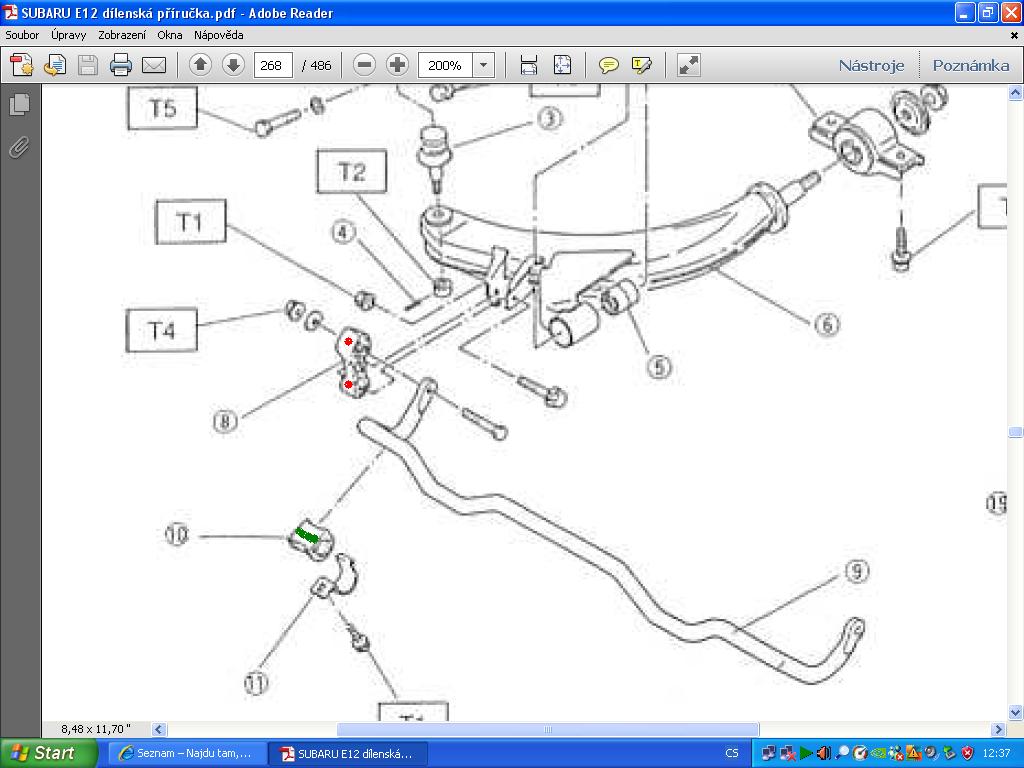This screenshot has height=768, width=1024.
Task: Click the vertical scrollbar thumb
Action: pyautogui.click(x=1015, y=432)
